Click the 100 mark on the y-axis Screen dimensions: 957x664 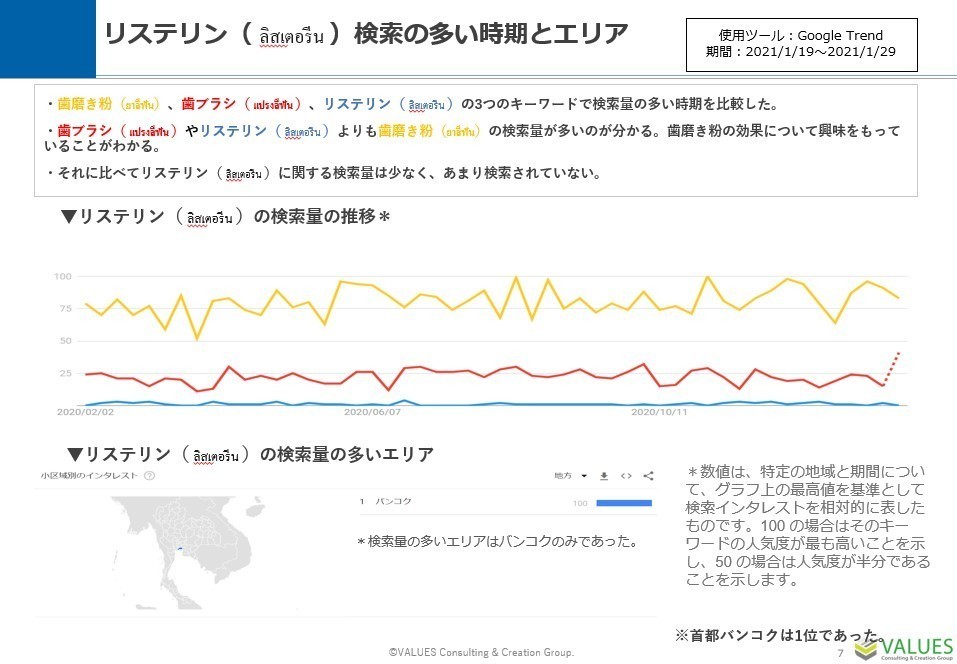coord(62,277)
